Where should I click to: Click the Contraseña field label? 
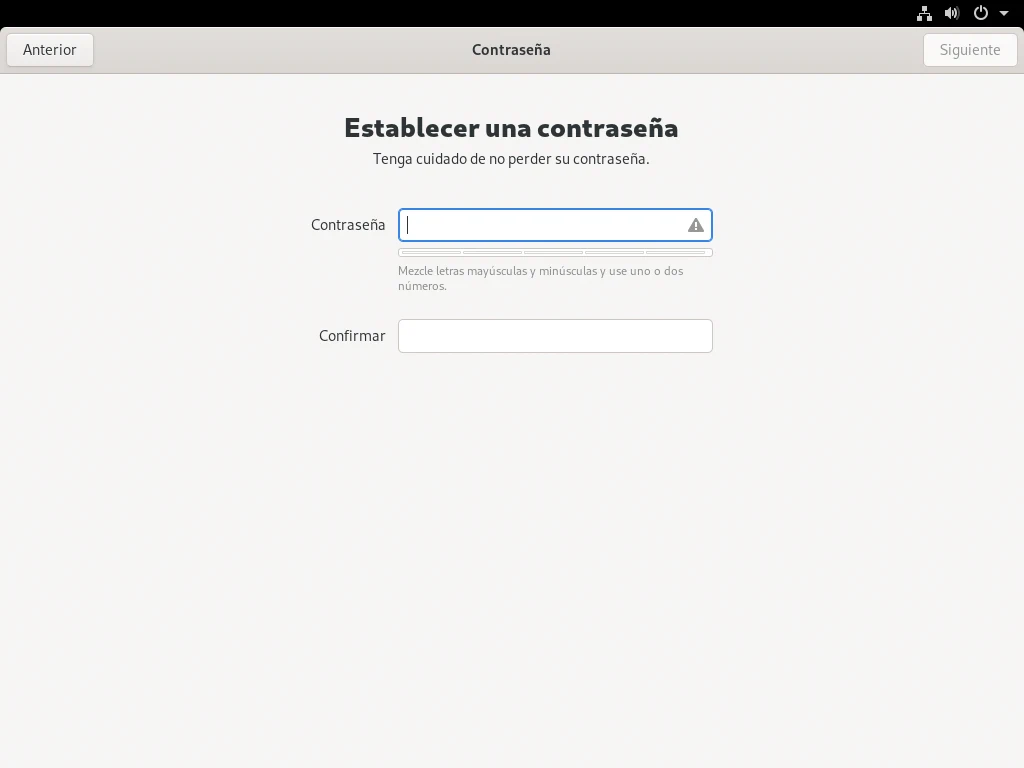pyautogui.click(x=348, y=225)
